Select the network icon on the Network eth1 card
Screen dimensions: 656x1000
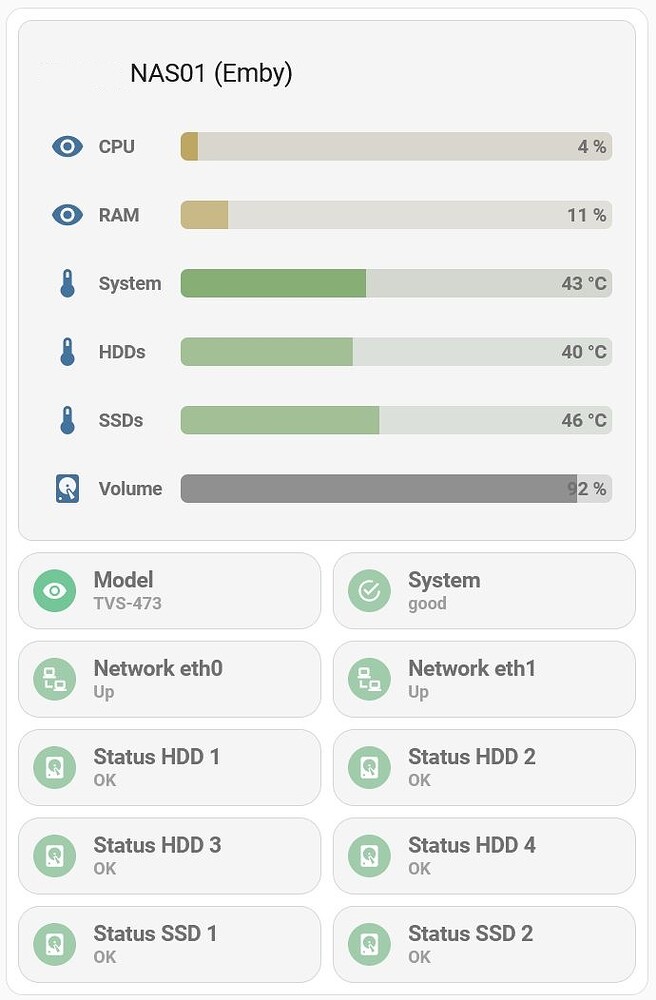pyautogui.click(x=369, y=679)
